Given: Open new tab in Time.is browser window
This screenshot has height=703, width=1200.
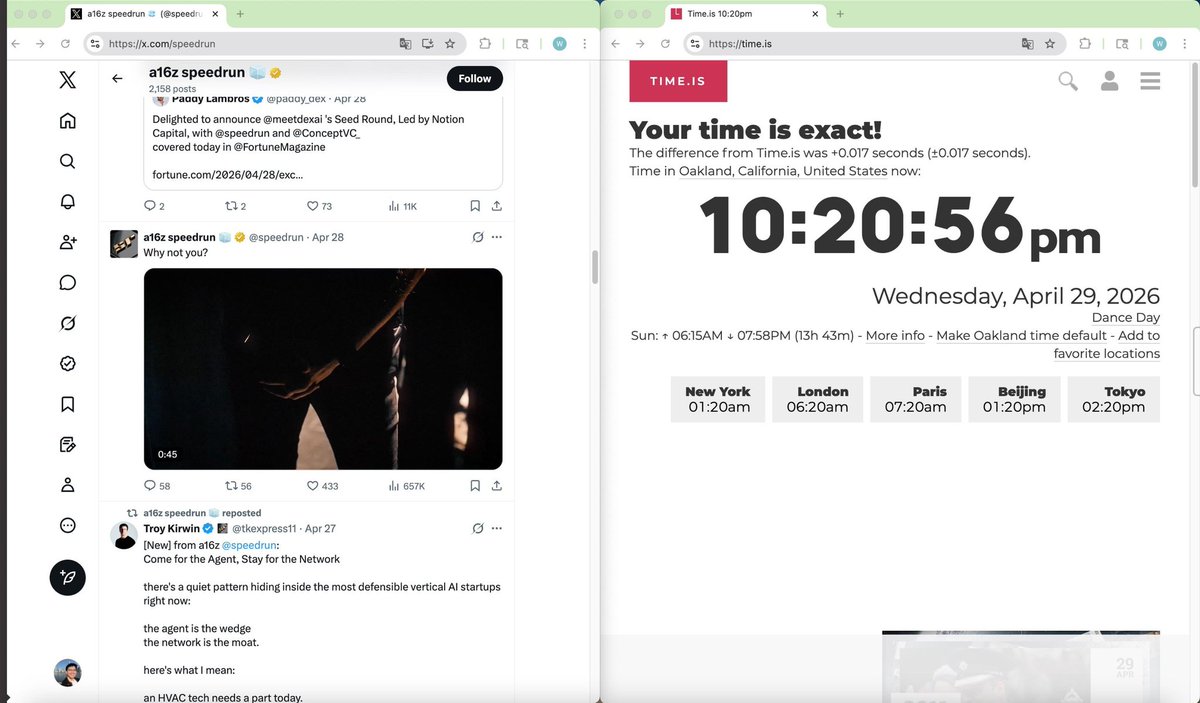Looking at the screenshot, I should [x=840, y=14].
